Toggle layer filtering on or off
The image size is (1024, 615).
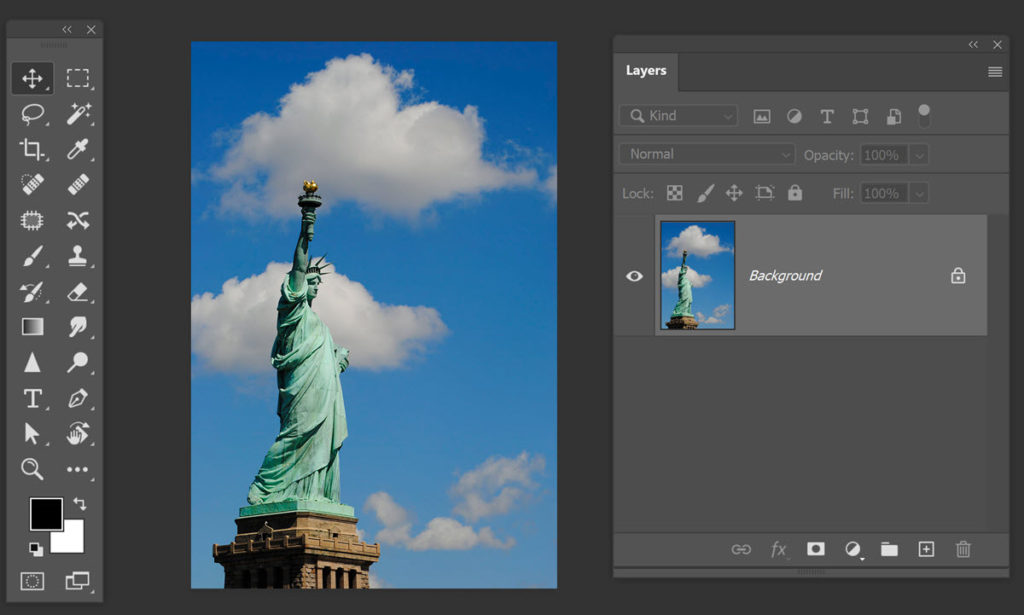[923, 116]
